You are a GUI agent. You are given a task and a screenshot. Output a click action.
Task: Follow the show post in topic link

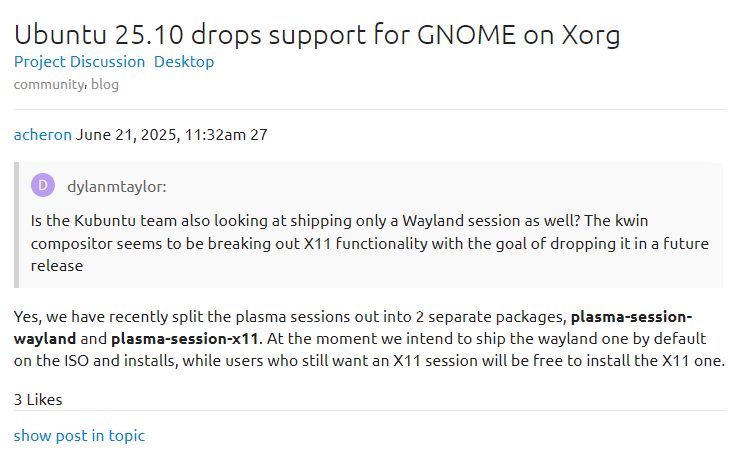pos(79,435)
